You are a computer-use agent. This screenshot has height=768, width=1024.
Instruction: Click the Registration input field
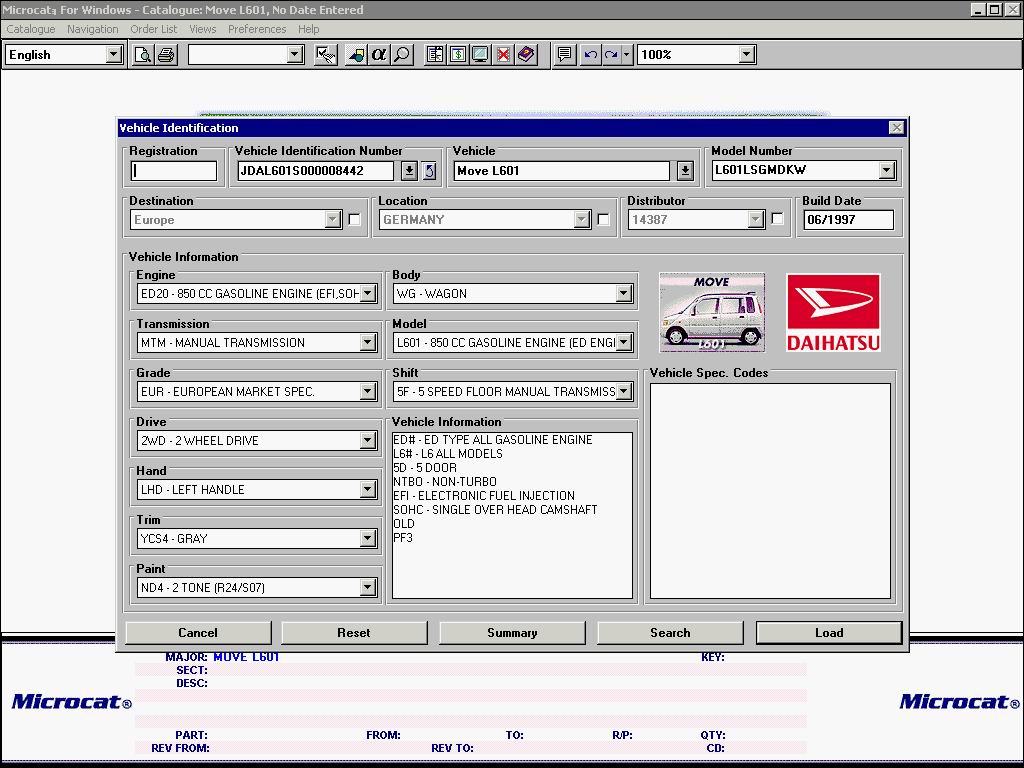coord(174,171)
